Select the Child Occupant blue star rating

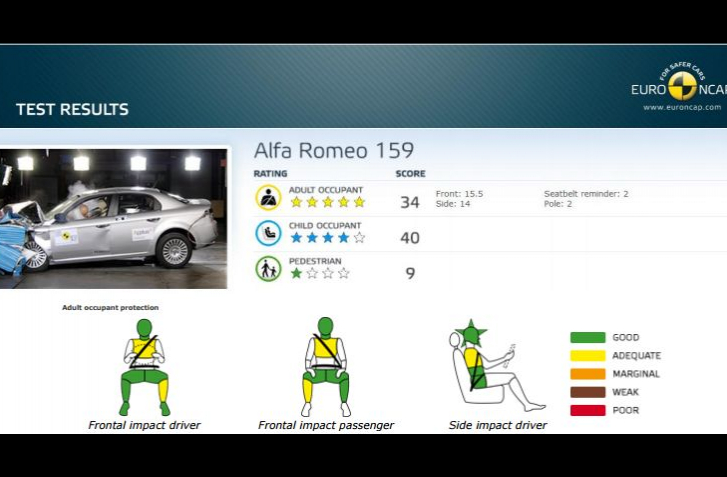(x=328, y=238)
